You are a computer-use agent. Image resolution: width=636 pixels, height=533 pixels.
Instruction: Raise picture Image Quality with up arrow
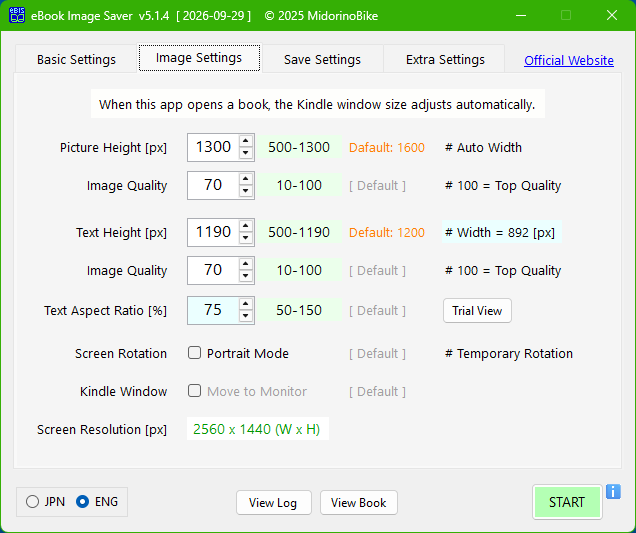point(246,179)
